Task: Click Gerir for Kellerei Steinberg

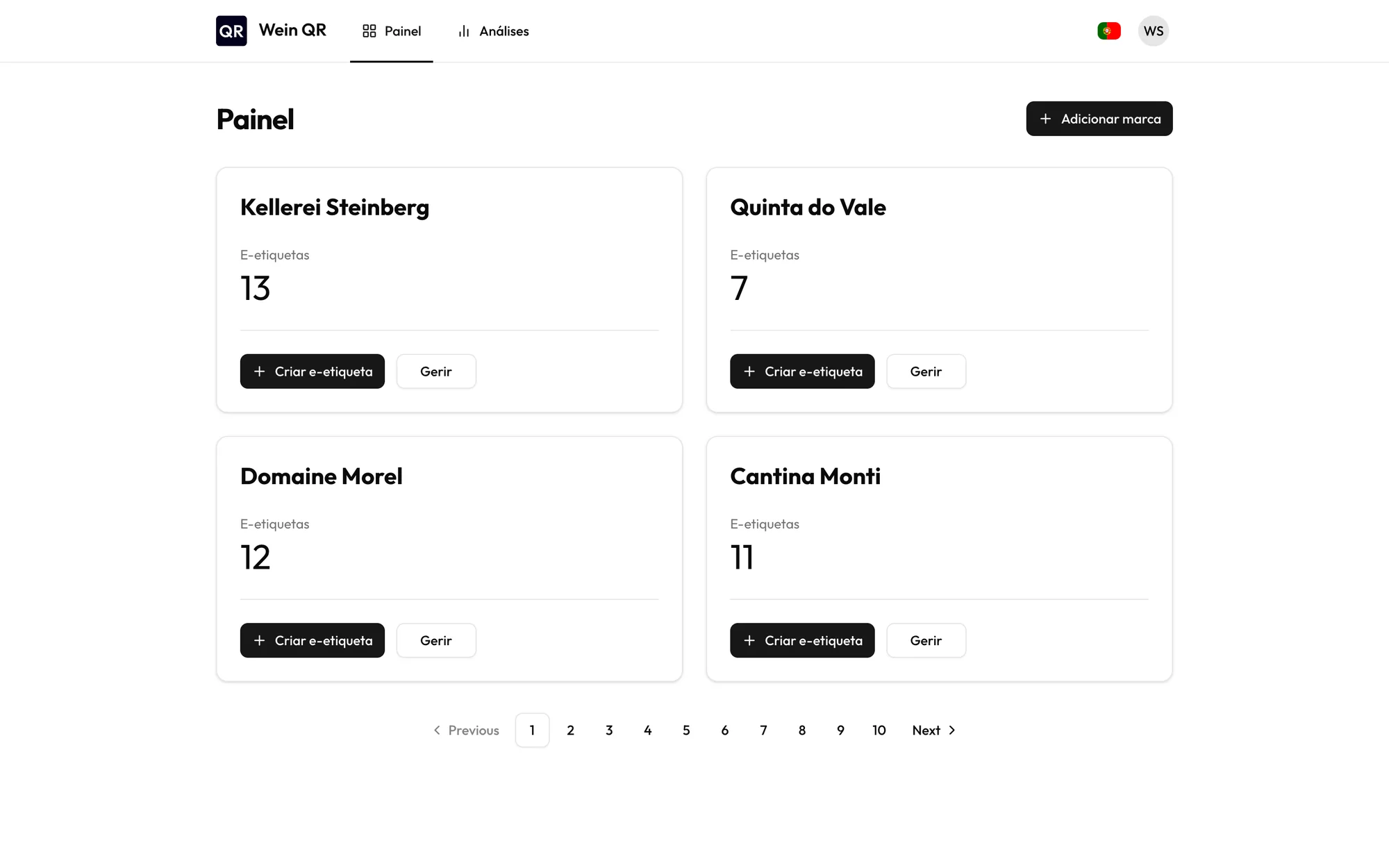Action: [x=436, y=372]
